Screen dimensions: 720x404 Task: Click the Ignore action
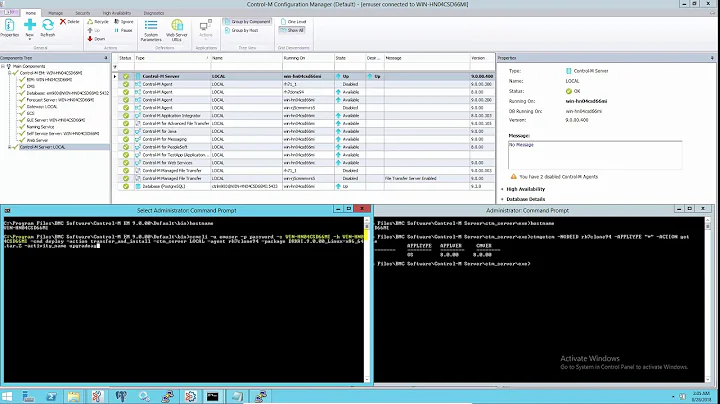tap(124, 22)
